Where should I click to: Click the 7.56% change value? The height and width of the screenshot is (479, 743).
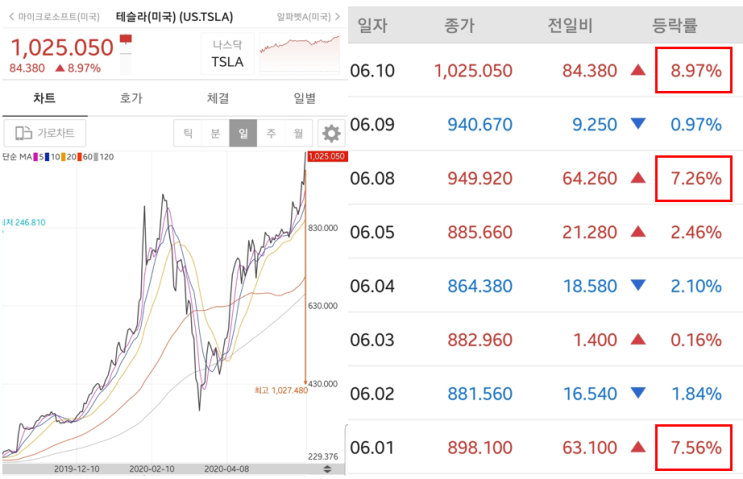[x=696, y=447]
